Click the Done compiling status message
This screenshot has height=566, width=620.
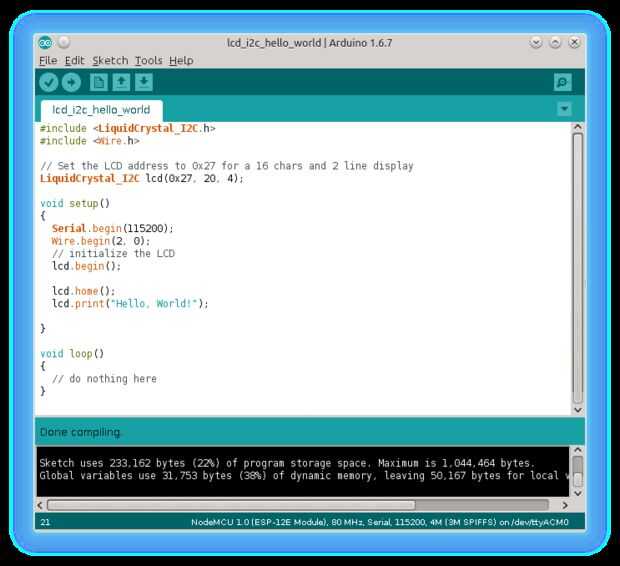[x=80, y=432]
